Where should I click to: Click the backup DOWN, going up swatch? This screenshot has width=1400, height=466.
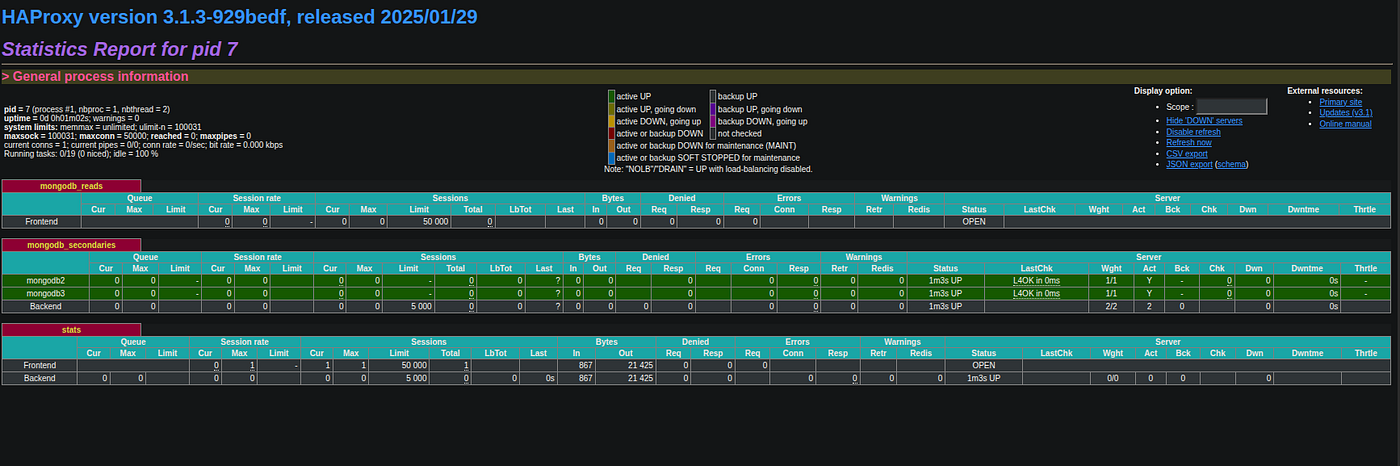(x=712, y=121)
